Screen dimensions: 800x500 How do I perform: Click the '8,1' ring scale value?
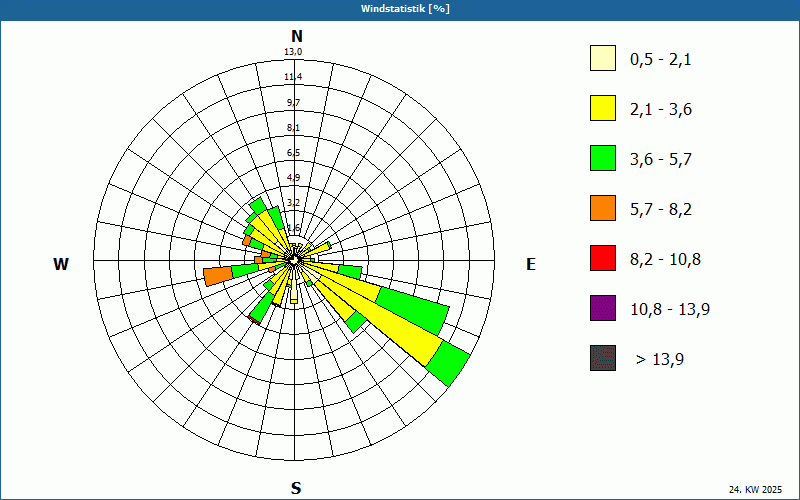click(293, 128)
